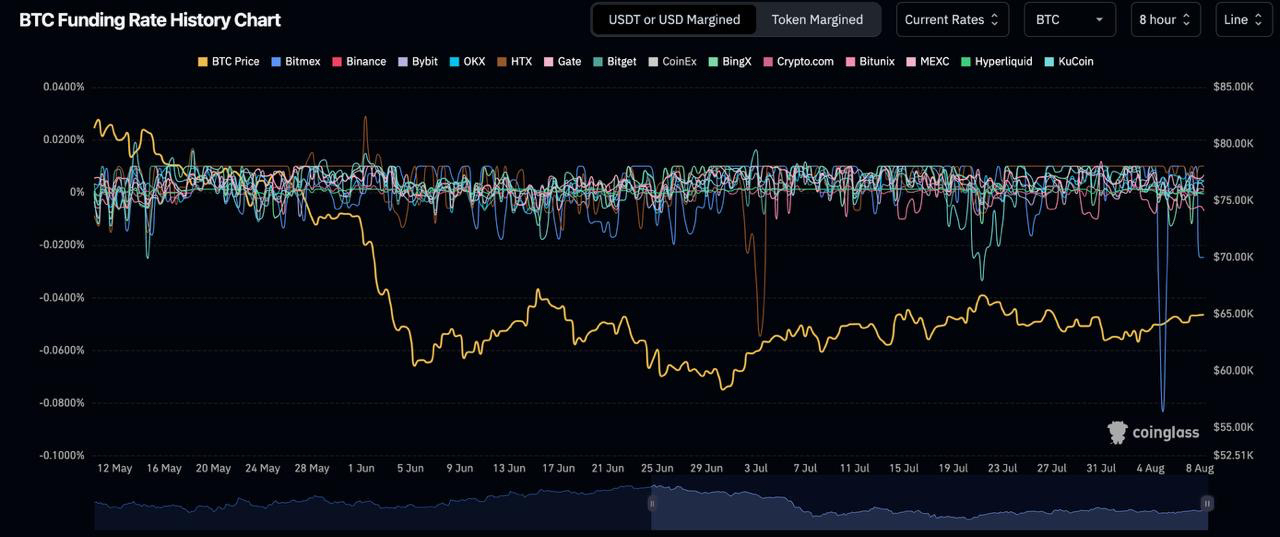The height and width of the screenshot is (537, 1280).
Task: Click the 3 Jul date label
Action: point(755,468)
